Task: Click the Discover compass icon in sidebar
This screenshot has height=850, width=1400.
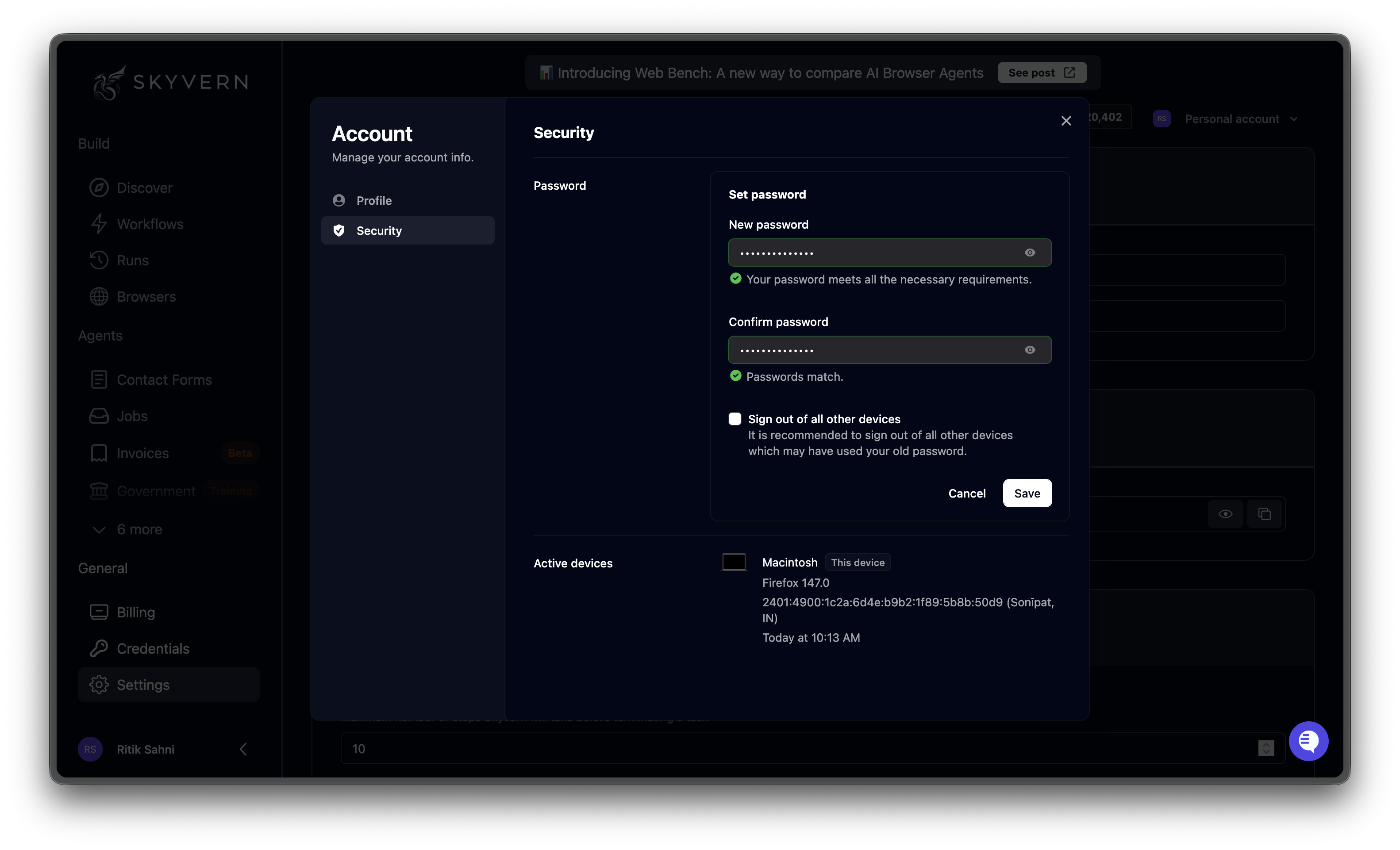Action: click(99, 188)
